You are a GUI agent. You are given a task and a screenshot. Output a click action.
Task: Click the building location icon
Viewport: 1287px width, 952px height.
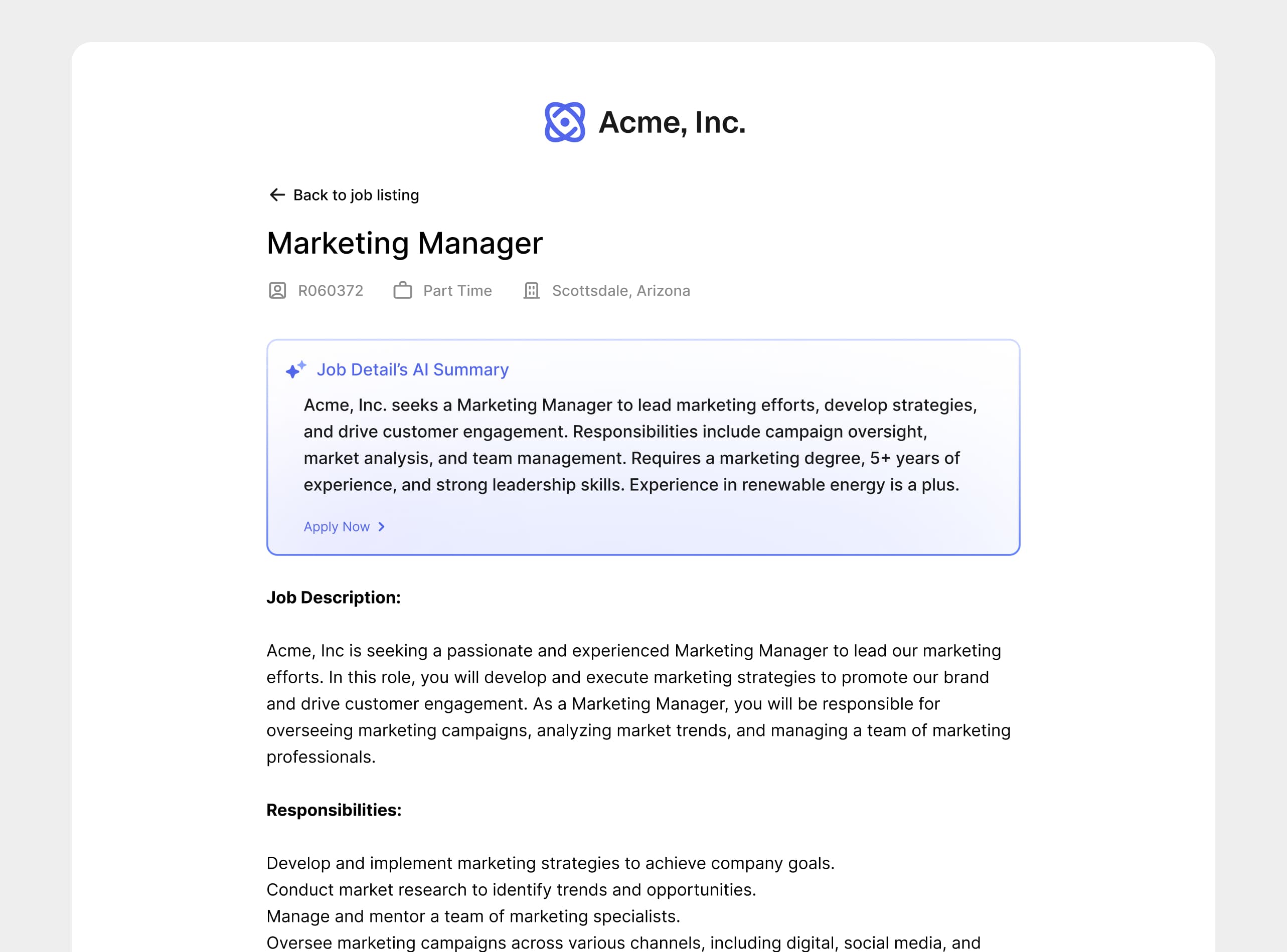tap(531, 290)
